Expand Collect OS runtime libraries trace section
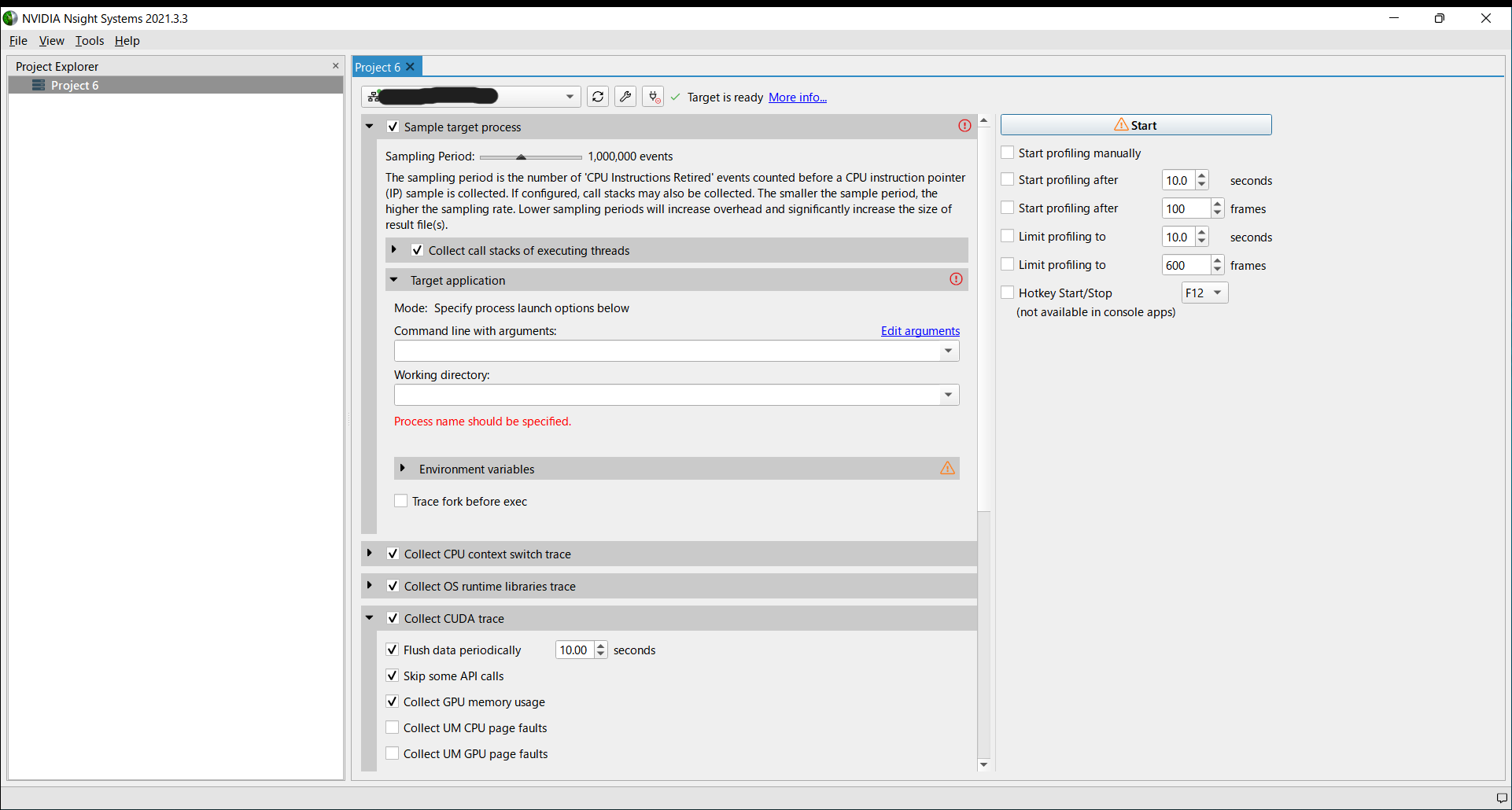The height and width of the screenshot is (810, 1512). pos(370,586)
